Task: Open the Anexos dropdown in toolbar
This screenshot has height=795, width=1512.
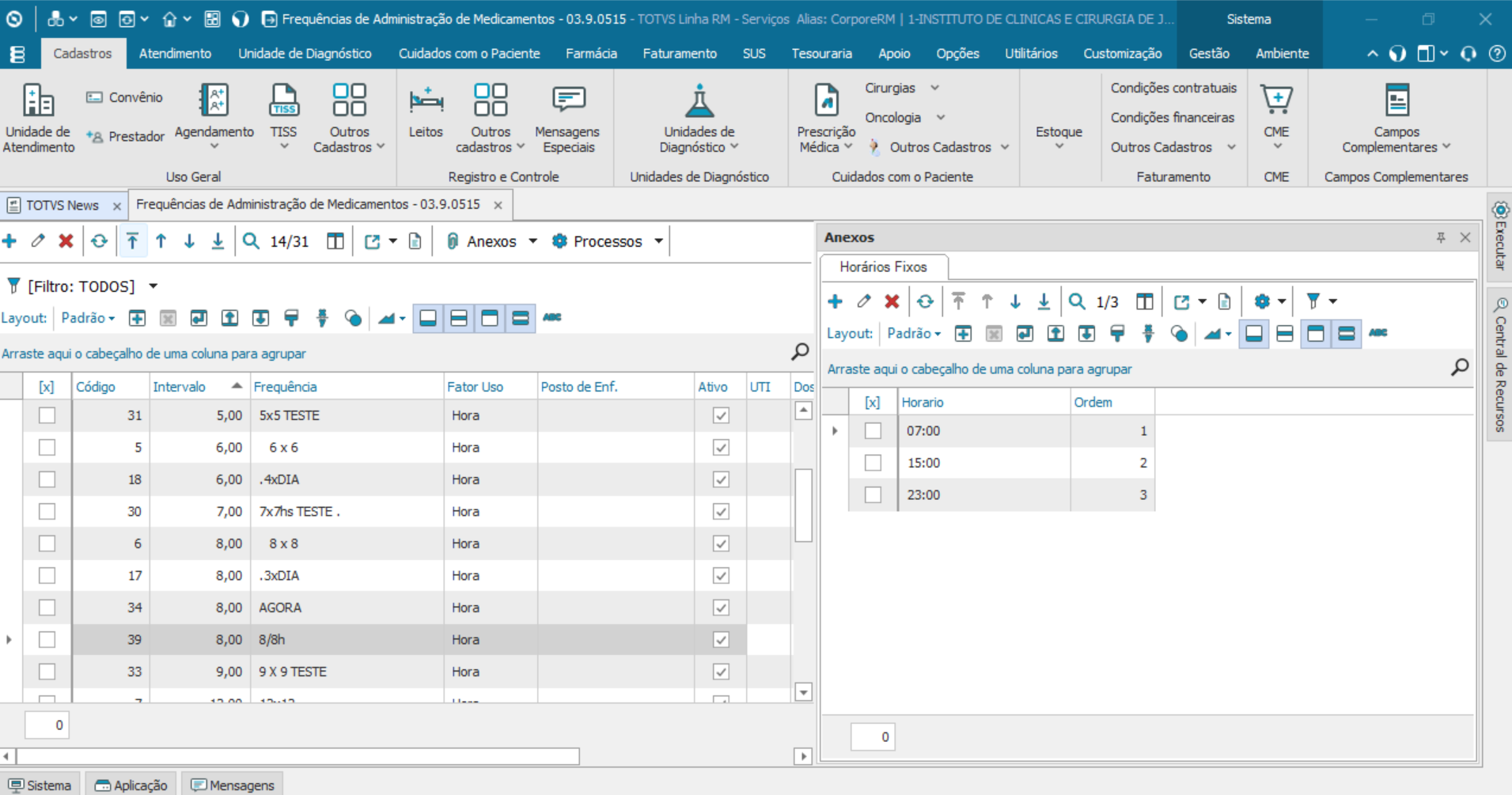Action: pos(532,241)
